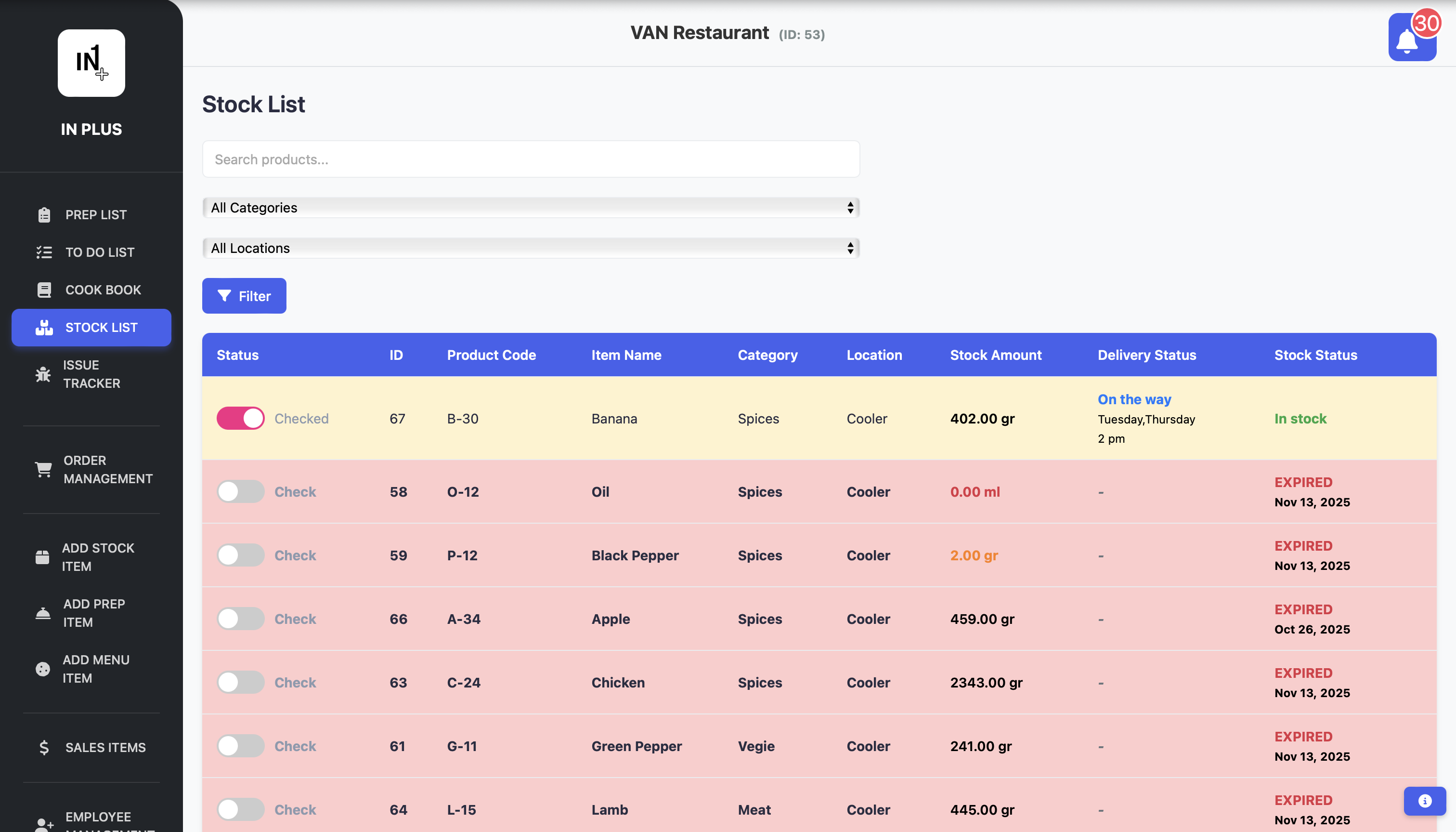The width and height of the screenshot is (1456, 832).
Task: Disable the Checked toggle for Banana
Action: coord(240,418)
